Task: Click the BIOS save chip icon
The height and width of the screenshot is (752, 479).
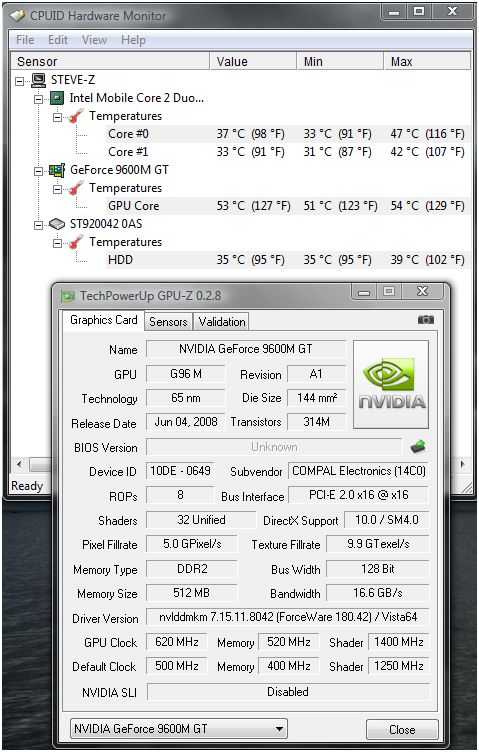Action: click(418, 446)
